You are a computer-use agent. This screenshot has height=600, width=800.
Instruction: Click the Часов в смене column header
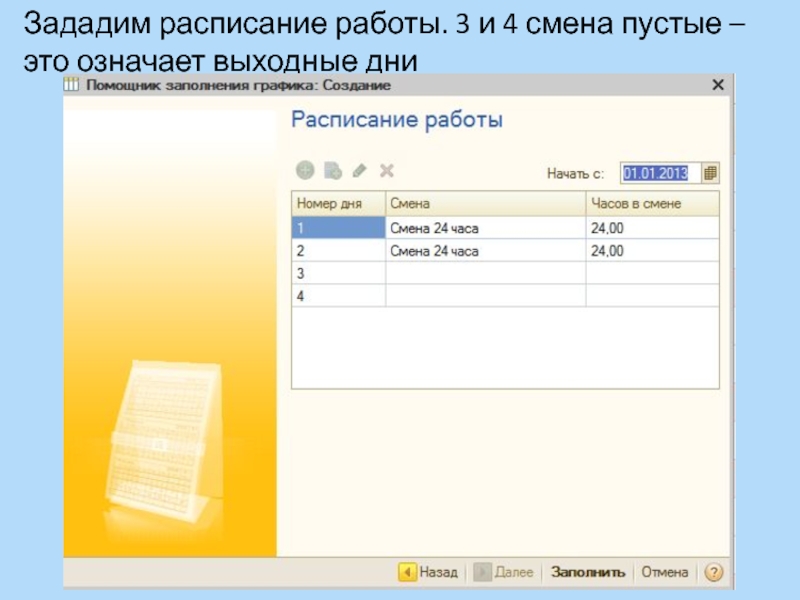click(x=653, y=204)
